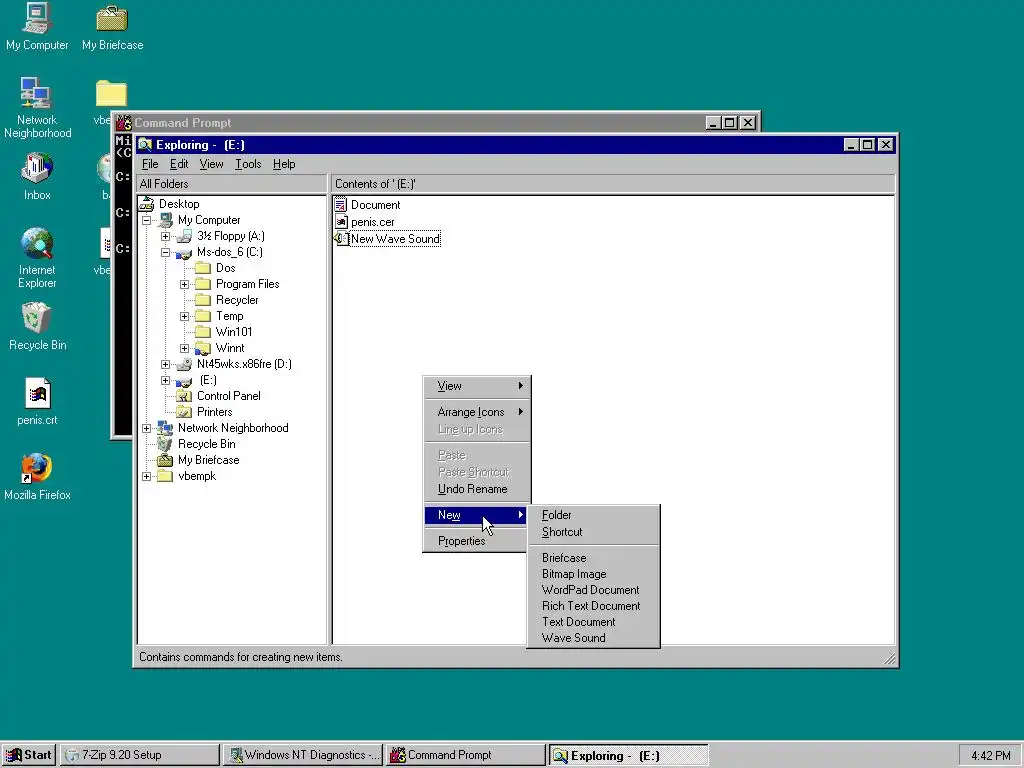Click the Control Panel icon in tree
Viewport: 1024px width, 768px height.
[x=185, y=396]
